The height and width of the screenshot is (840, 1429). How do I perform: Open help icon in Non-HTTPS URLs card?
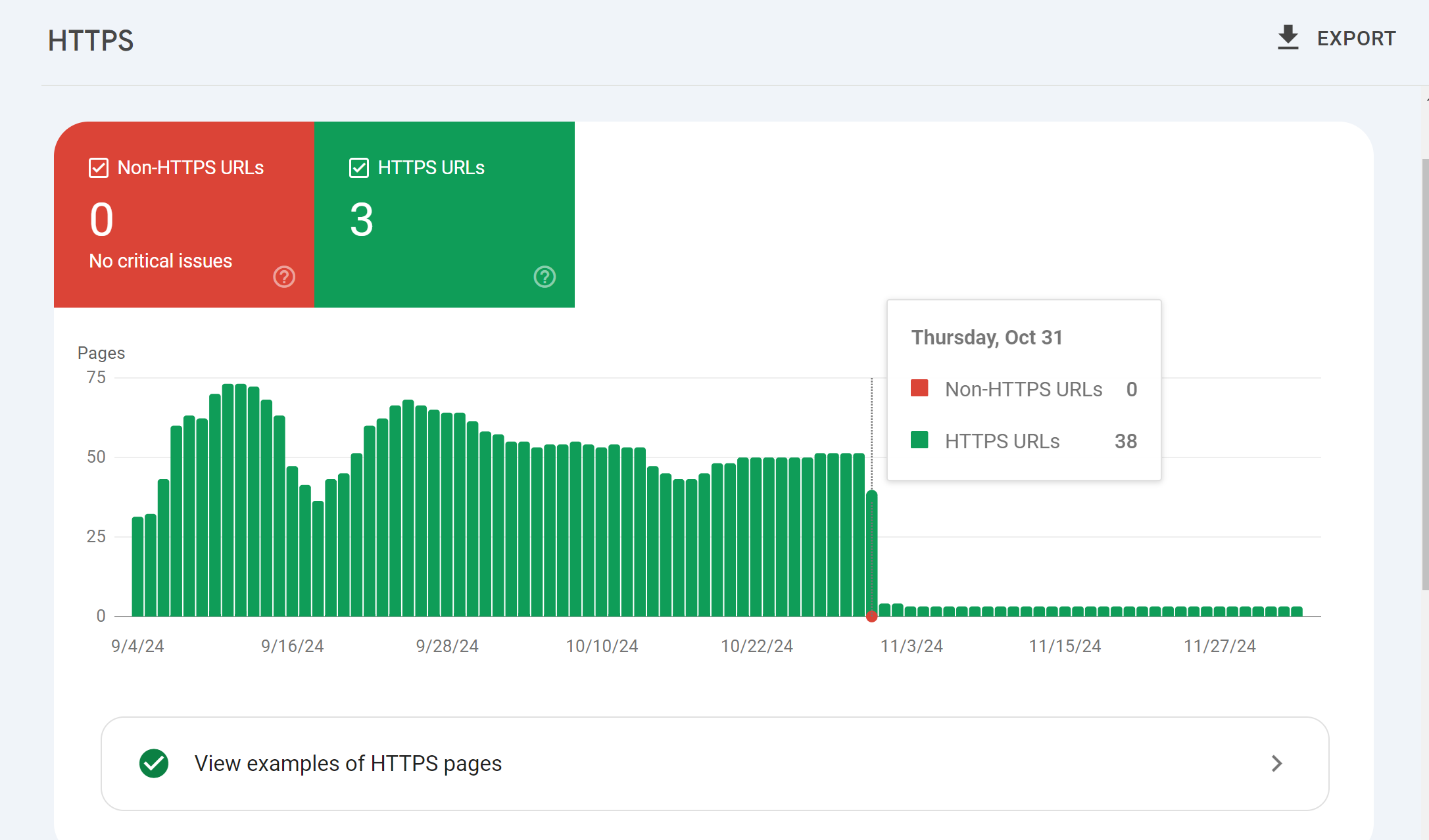(284, 277)
